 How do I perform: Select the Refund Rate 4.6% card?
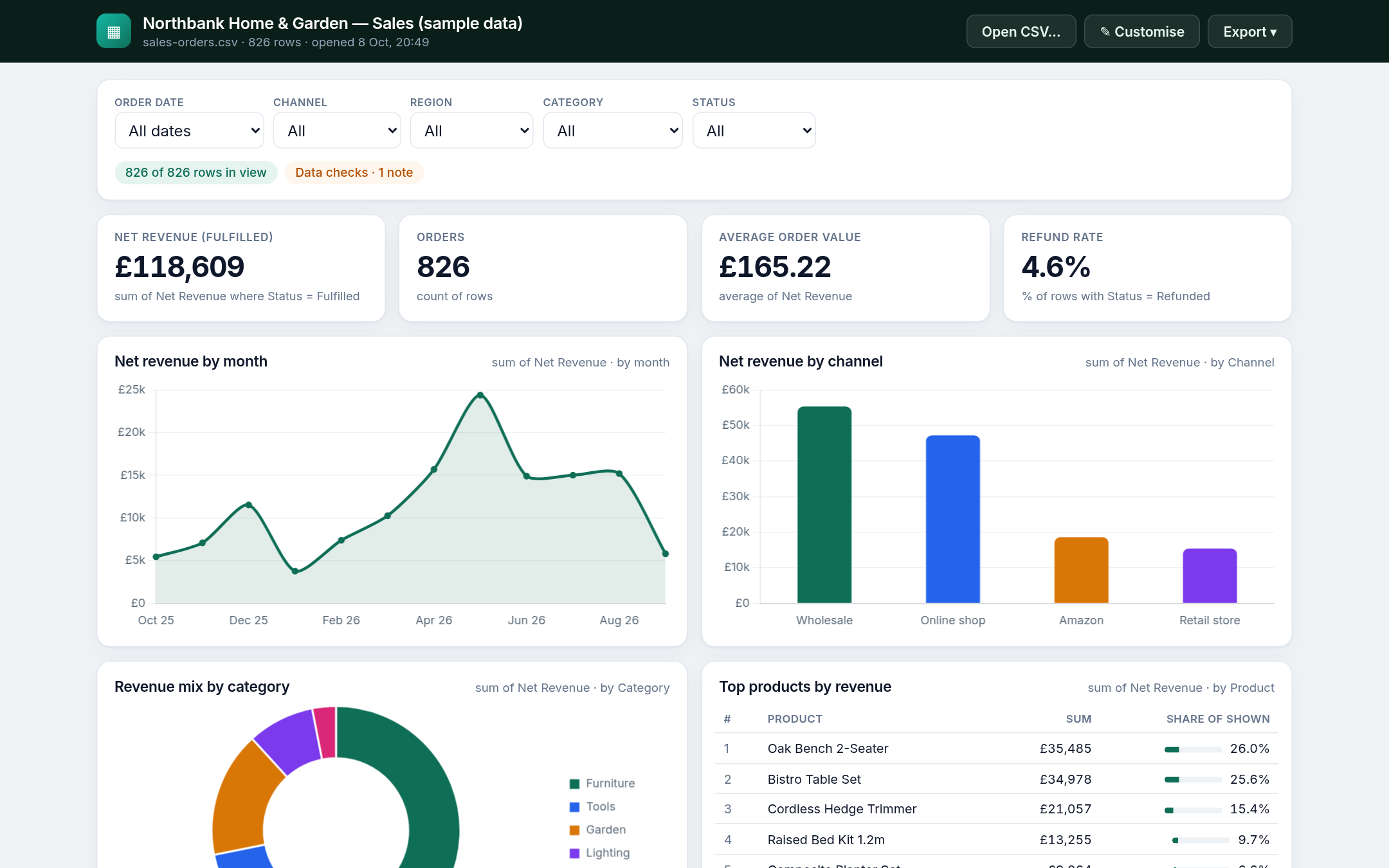[x=1148, y=268]
